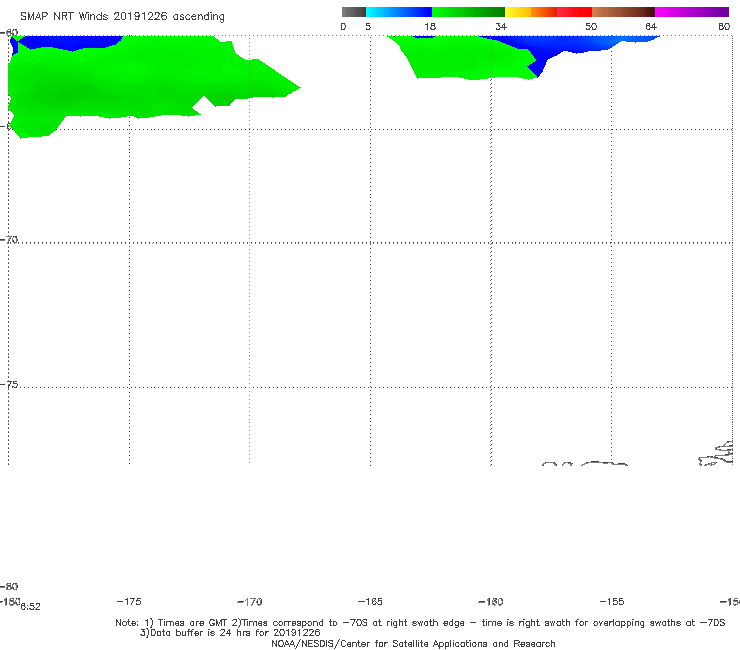Screen dimensions: 740x650
Task: Click the swath time stamp '6:52'
Action: coord(30,607)
